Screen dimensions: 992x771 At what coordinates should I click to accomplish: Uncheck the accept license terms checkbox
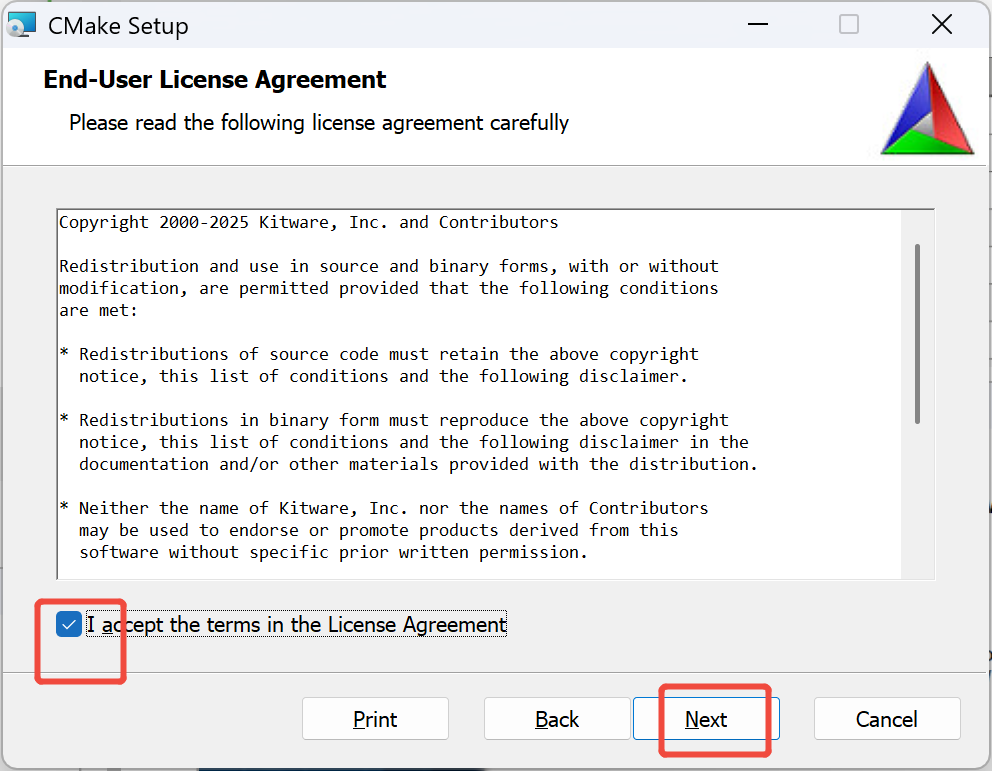click(x=68, y=624)
